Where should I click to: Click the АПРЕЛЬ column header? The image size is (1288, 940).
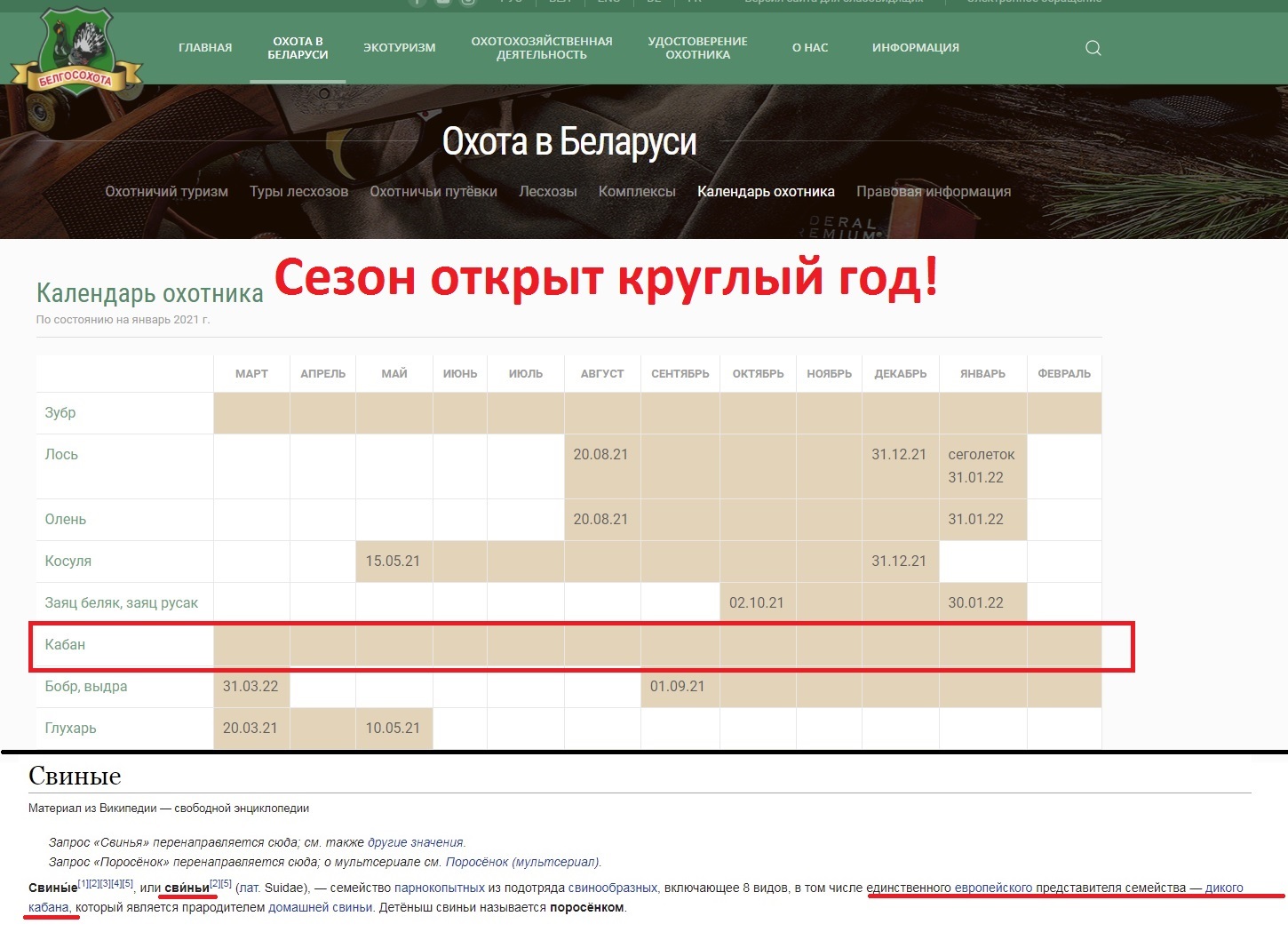click(322, 374)
